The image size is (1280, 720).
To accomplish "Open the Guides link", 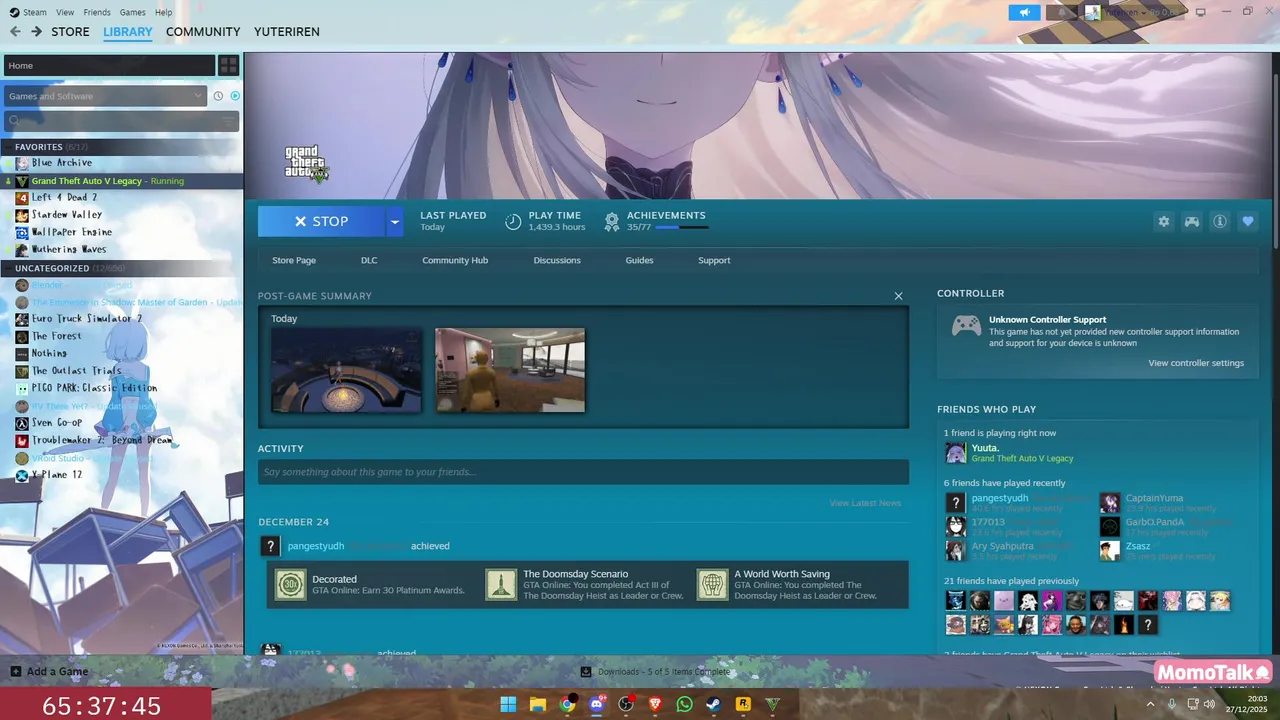I will [x=639, y=260].
